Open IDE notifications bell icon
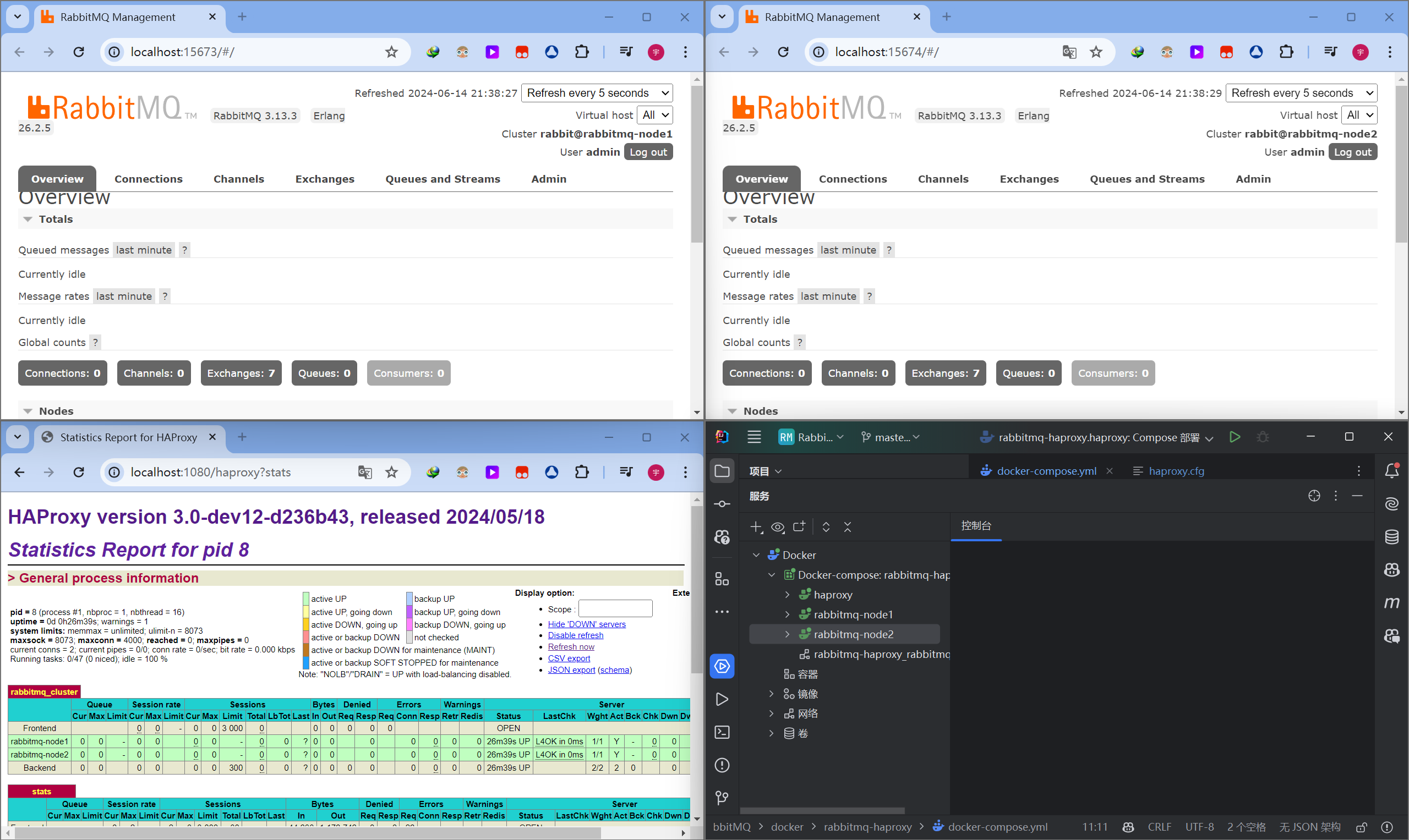This screenshot has height=840, width=1409. point(1391,470)
